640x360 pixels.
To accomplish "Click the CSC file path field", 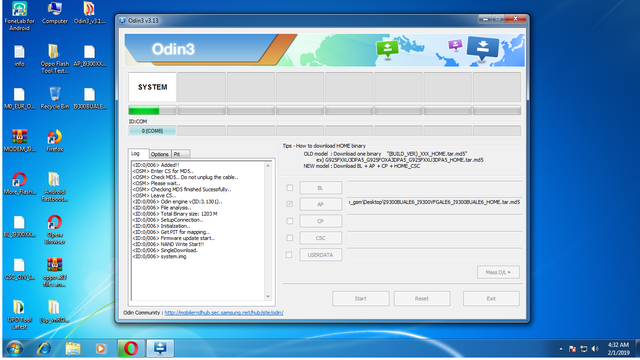I will pyautogui.click(x=434, y=238).
